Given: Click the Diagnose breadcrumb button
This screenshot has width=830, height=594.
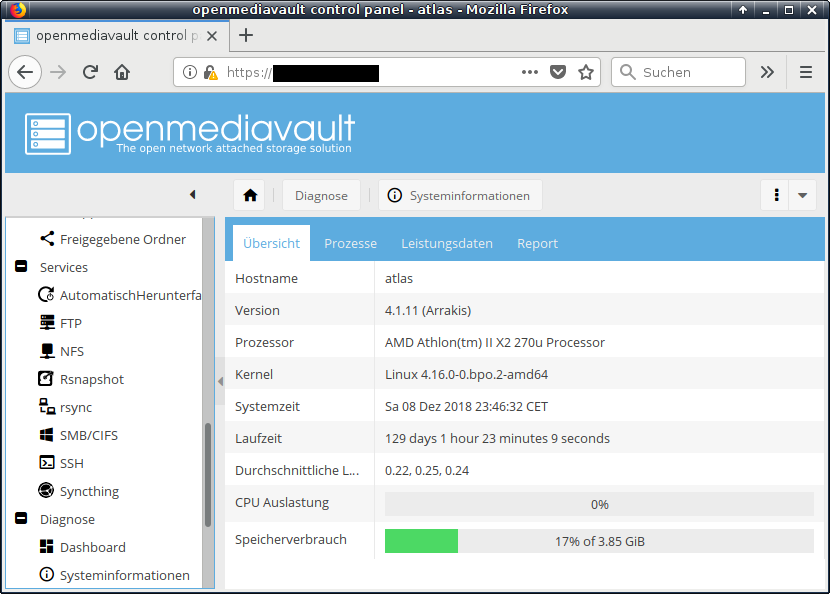Looking at the screenshot, I should 321,195.
